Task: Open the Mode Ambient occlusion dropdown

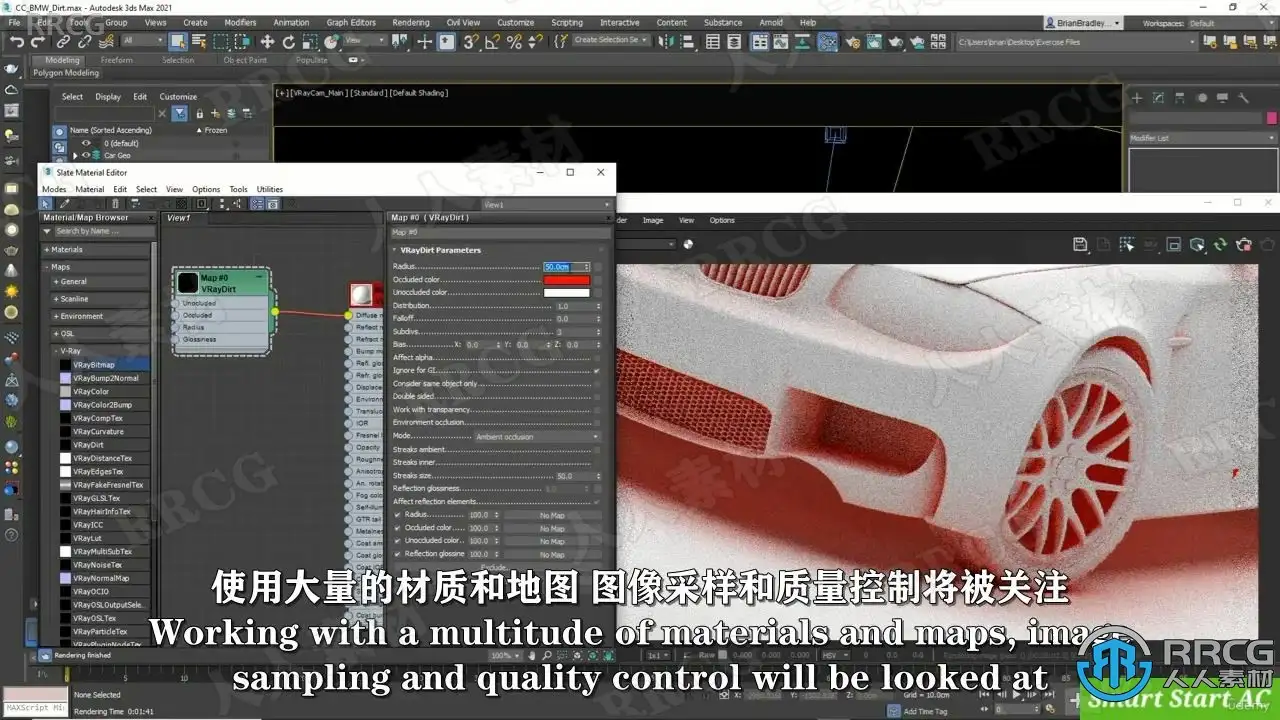Action: (537, 437)
